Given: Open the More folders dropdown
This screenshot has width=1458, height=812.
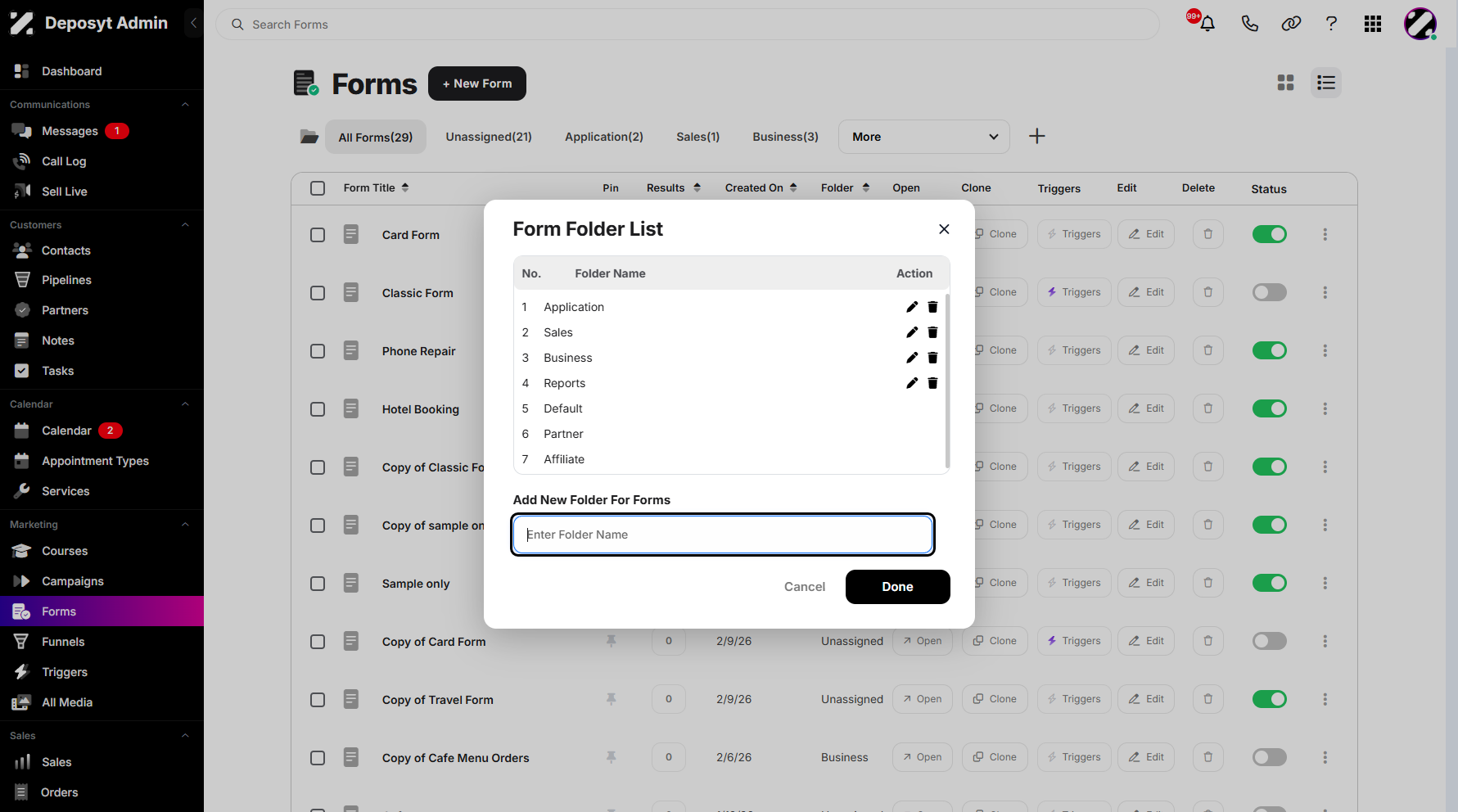Looking at the screenshot, I should coord(923,137).
